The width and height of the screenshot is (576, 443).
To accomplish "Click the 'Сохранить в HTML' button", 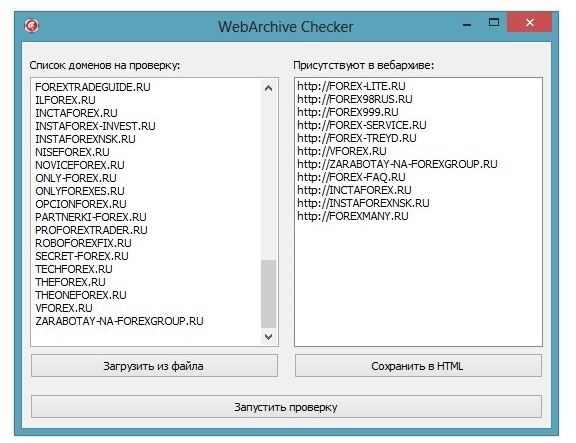I will [x=418, y=366].
